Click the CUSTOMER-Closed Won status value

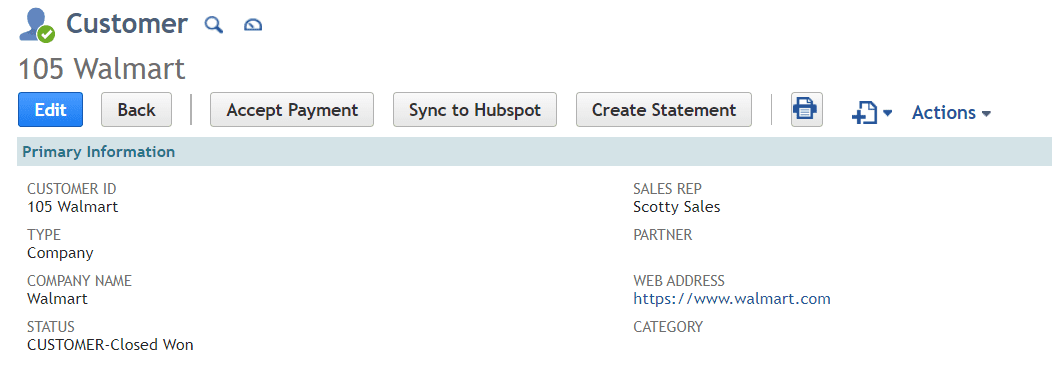[110, 345]
